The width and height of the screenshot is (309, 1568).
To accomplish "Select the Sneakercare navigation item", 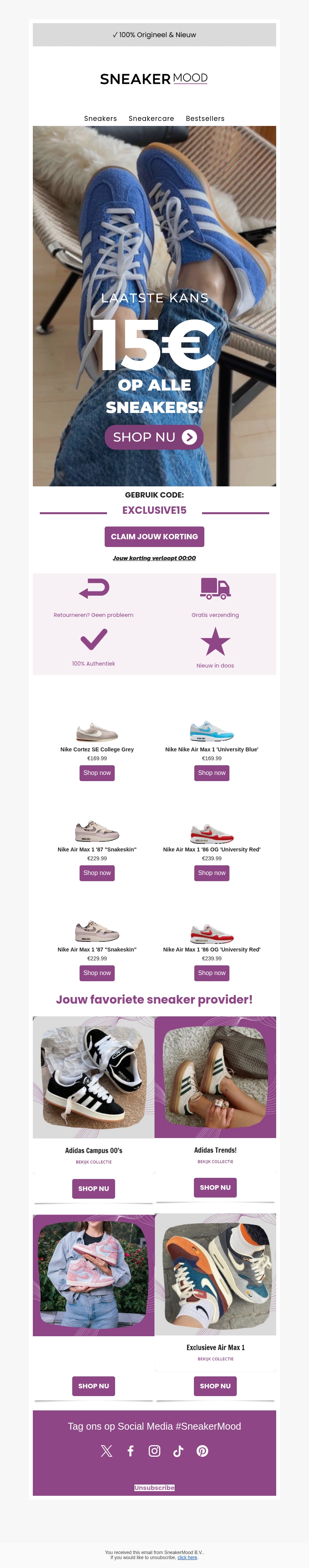I will click(x=151, y=119).
